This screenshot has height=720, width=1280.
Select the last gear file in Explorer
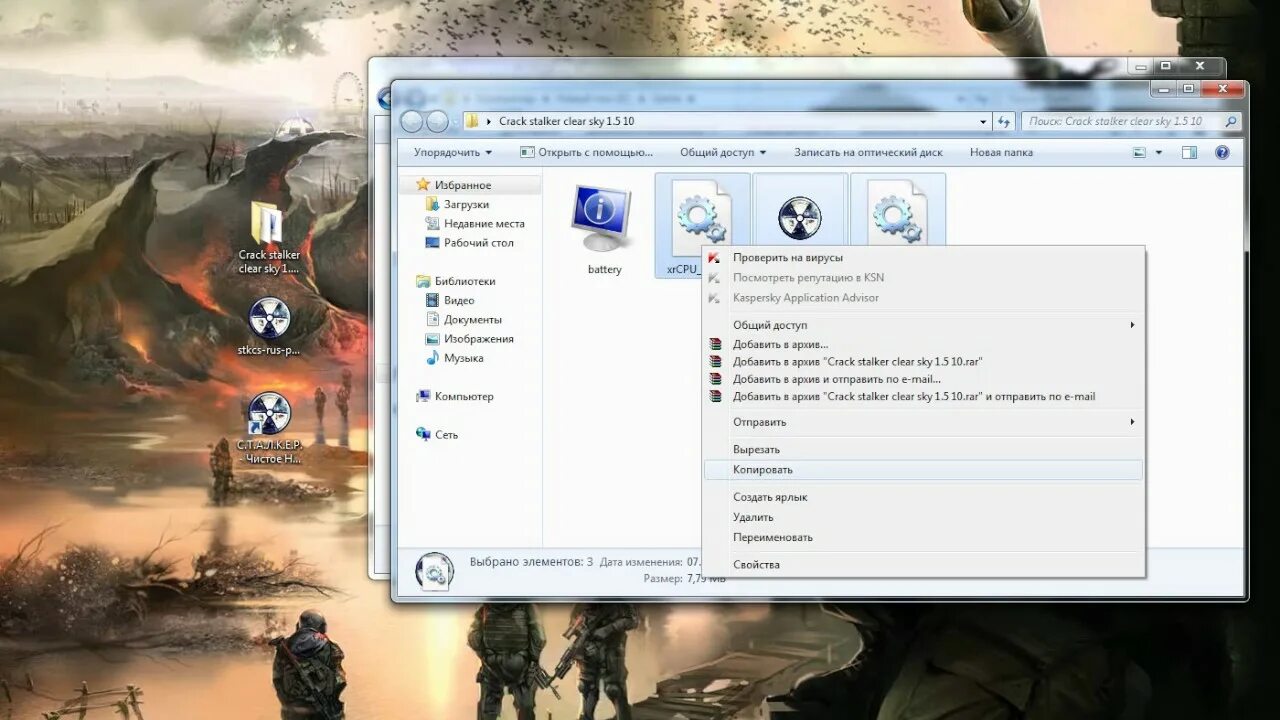coord(896,213)
